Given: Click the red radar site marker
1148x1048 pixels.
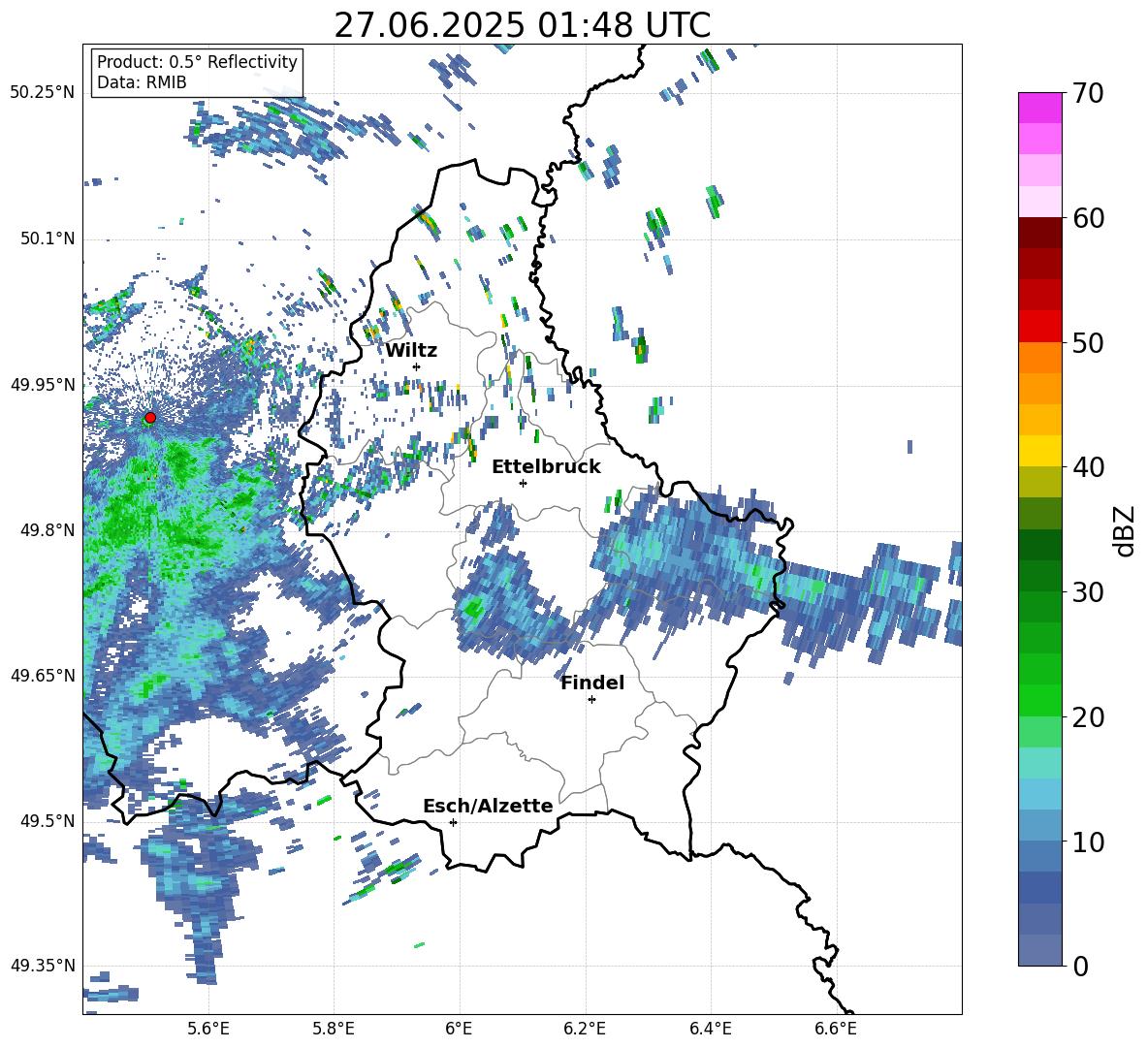Looking at the screenshot, I should coord(150,418).
